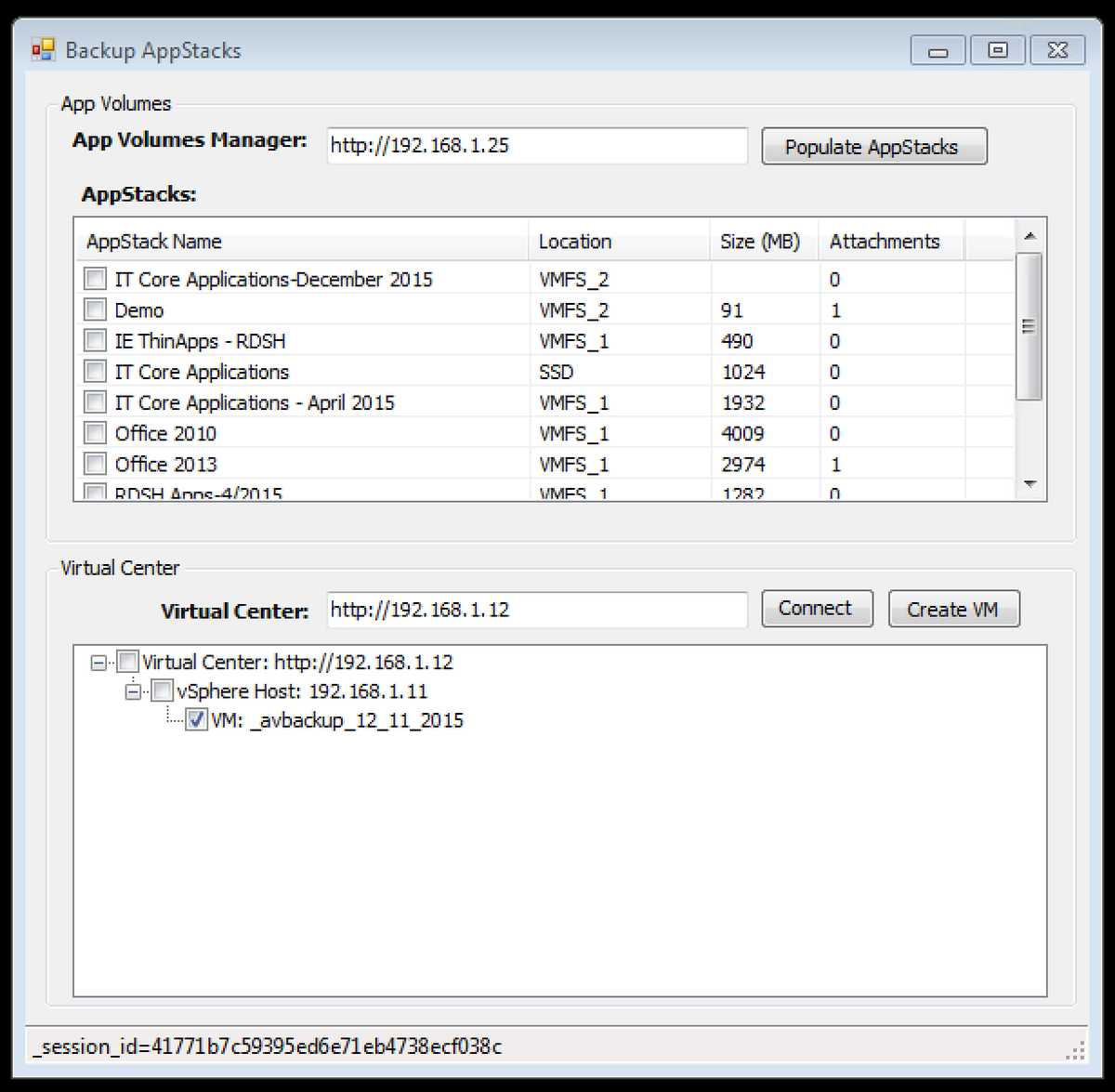Click size value 1024
This screenshot has width=1115, height=1092.
coord(743,372)
